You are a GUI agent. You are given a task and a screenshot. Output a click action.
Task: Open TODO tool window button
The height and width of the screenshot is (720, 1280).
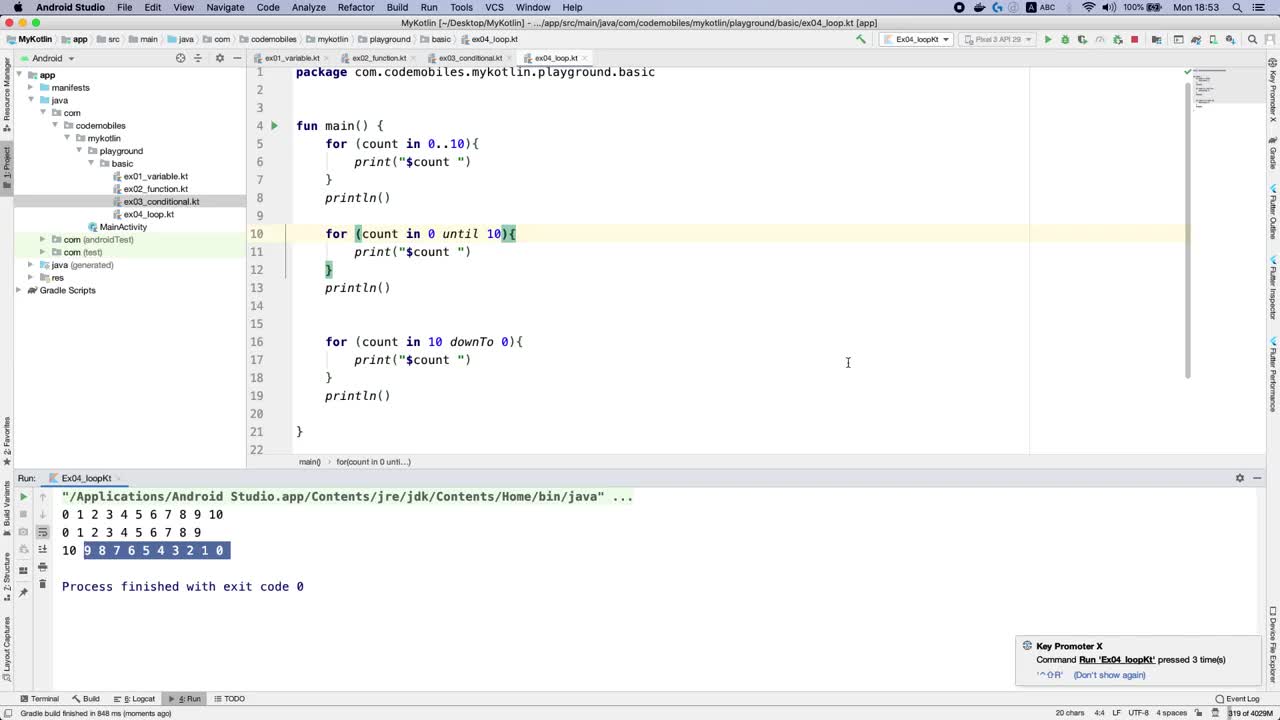click(229, 699)
